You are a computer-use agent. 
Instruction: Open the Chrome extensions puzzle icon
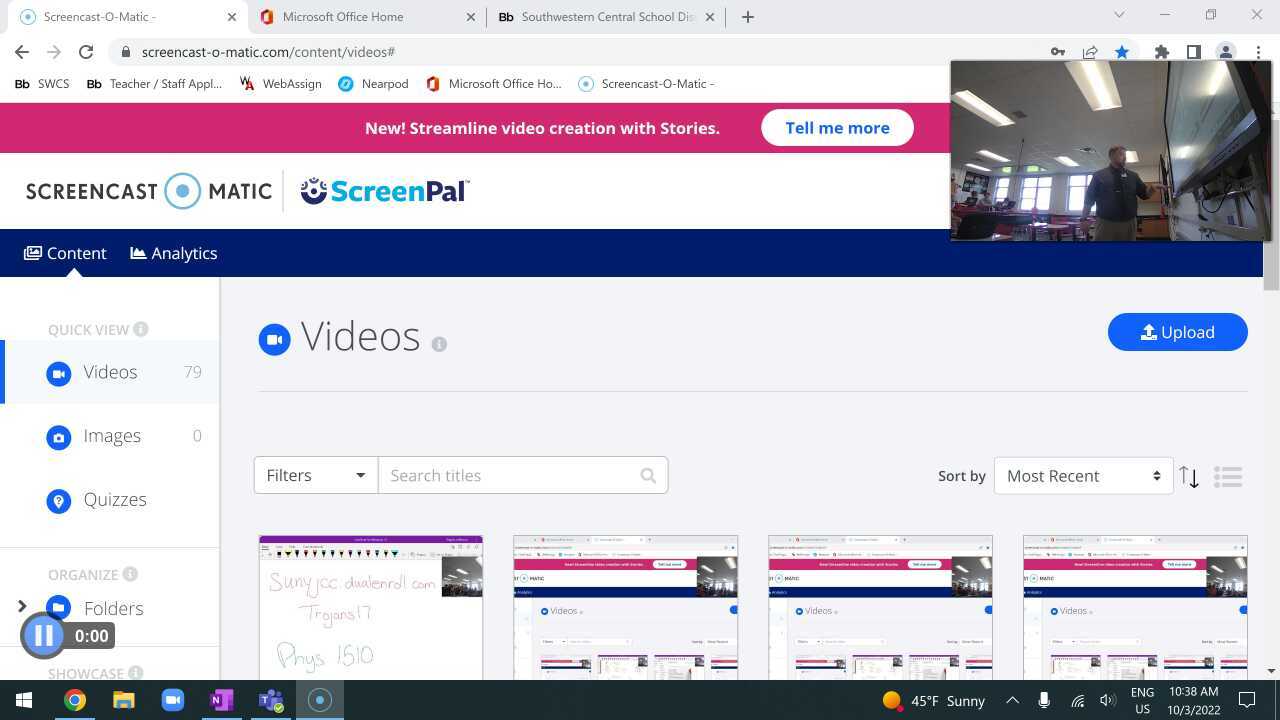tap(1161, 52)
